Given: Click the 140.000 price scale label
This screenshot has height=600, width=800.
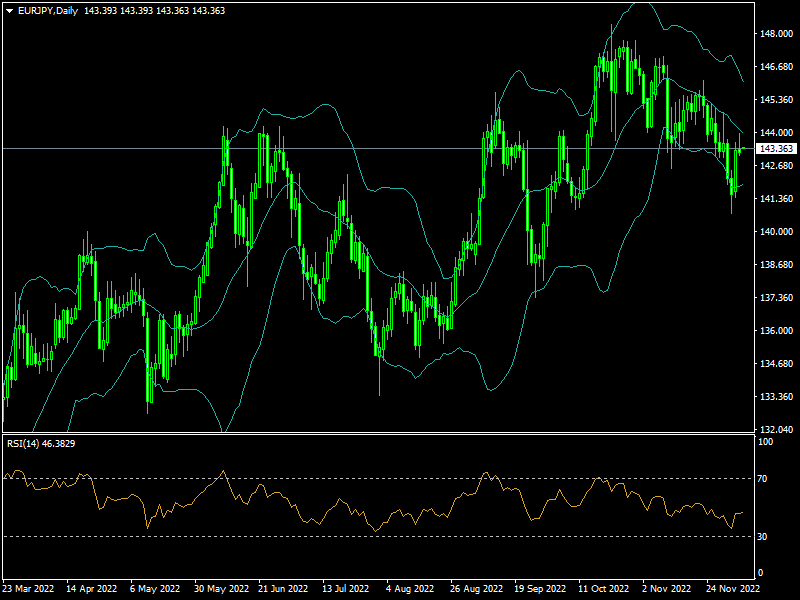Looking at the screenshot, I should click(776, 232).
